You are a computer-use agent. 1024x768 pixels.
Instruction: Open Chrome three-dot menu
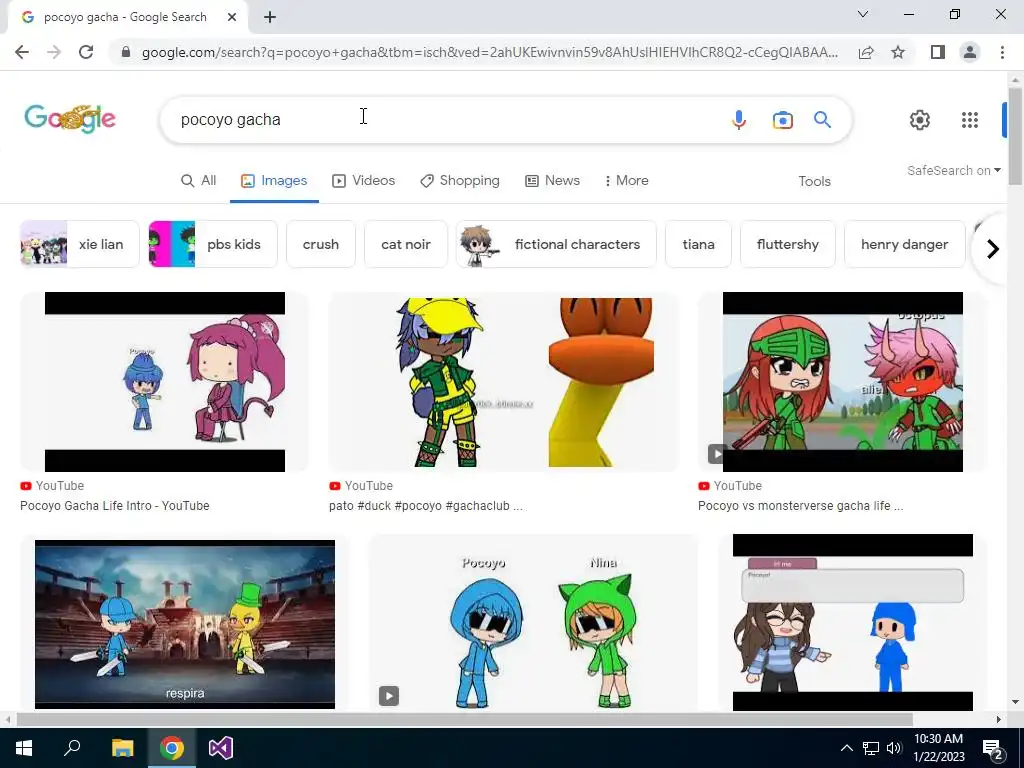click(1002, 52)
